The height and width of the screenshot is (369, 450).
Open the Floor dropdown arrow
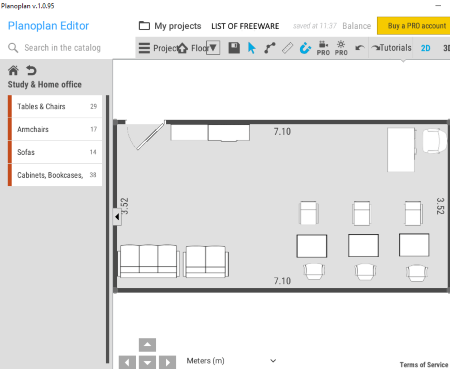(213, 48)
